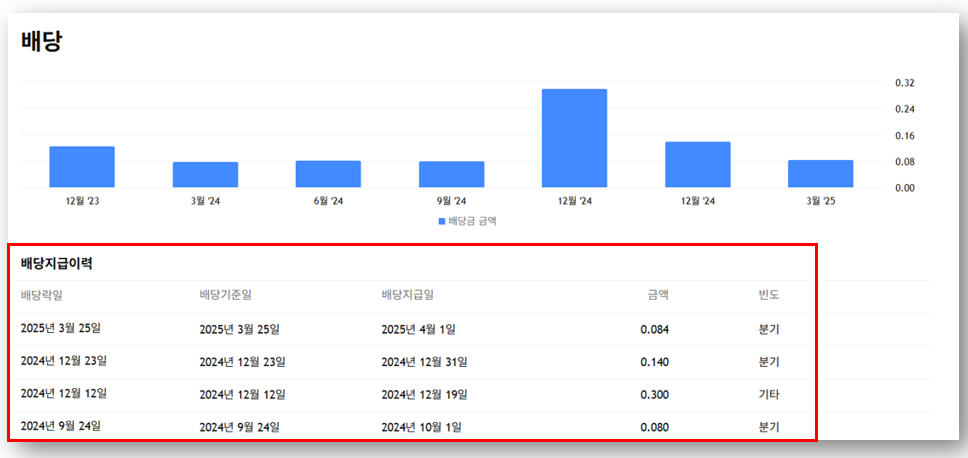Viewport: 968px width, 458px height.
Task: Click payment date 2025년 4월 1일
Action: (x=419, y=330)
